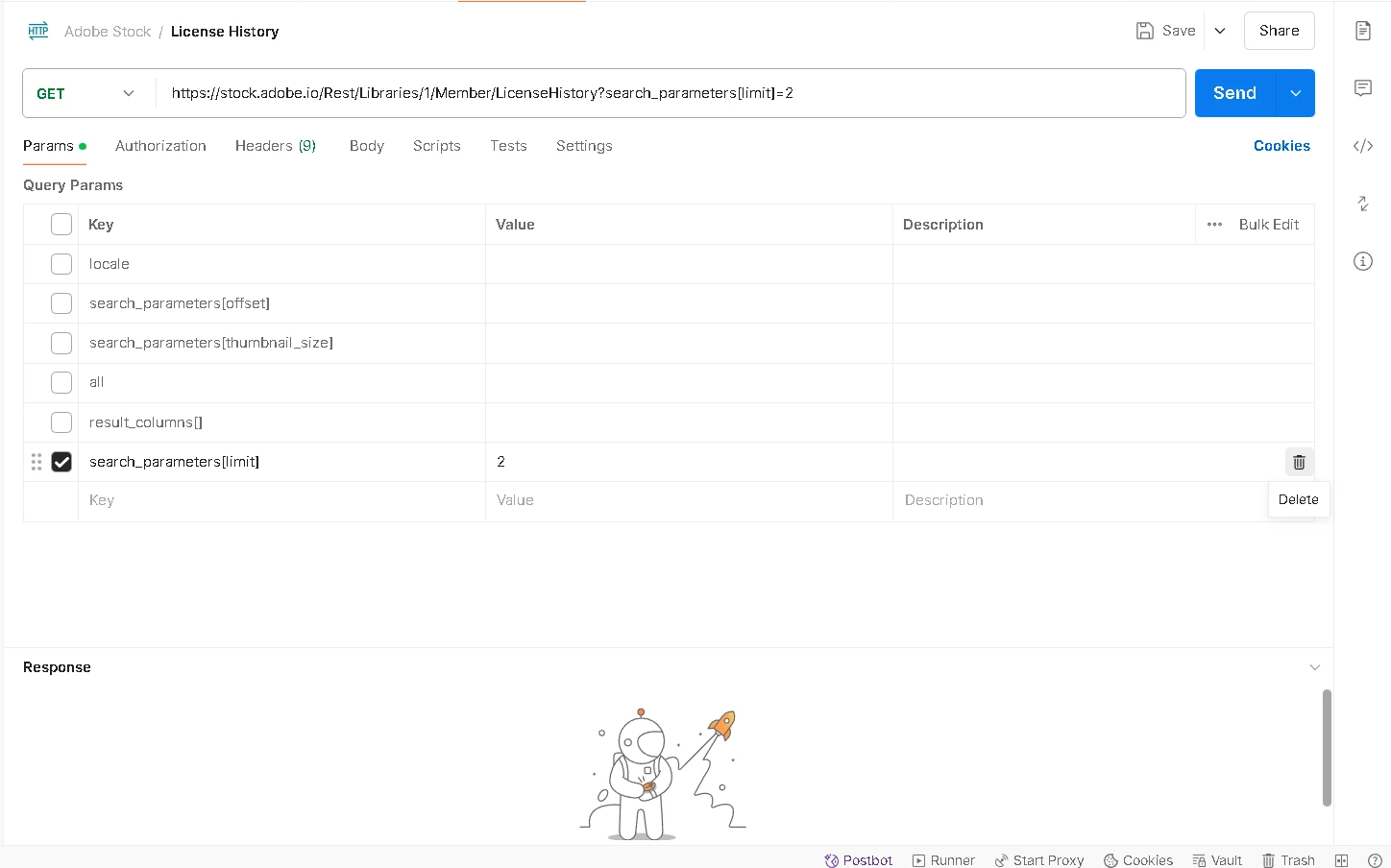
Task: Click the empty Key placeholder field
Action: (281, 500)
